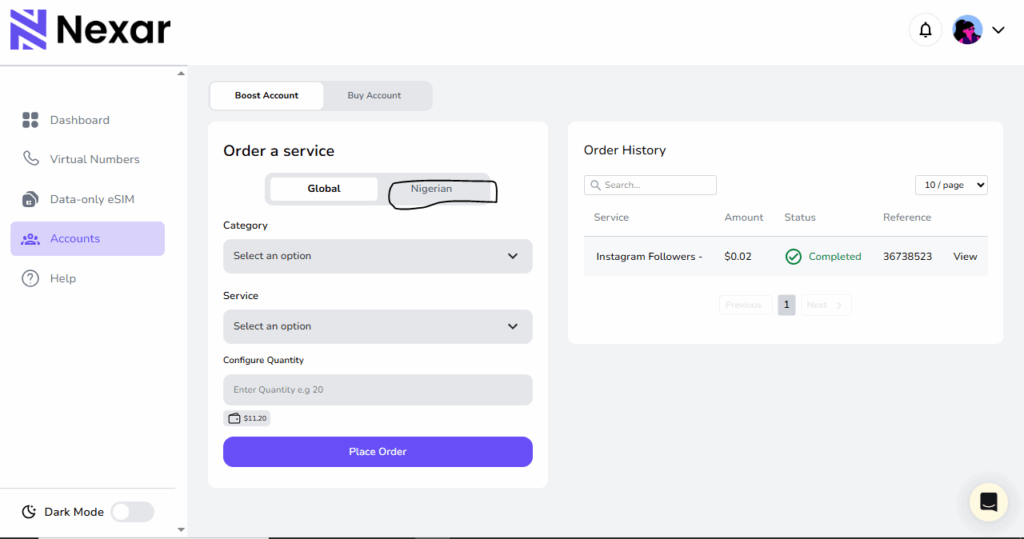The image size is (1024, 539).
Task: Select the Global option
Action: click(x=324, y=189)
